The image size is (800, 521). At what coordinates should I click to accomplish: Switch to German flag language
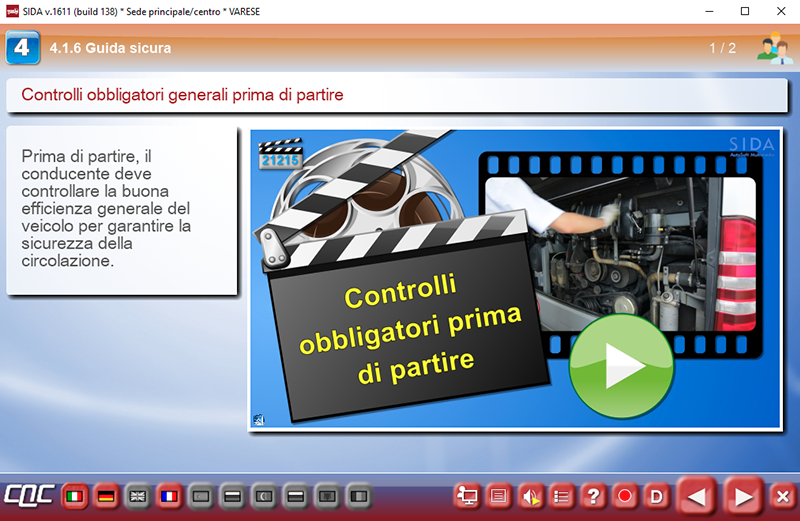coord(105,496)
